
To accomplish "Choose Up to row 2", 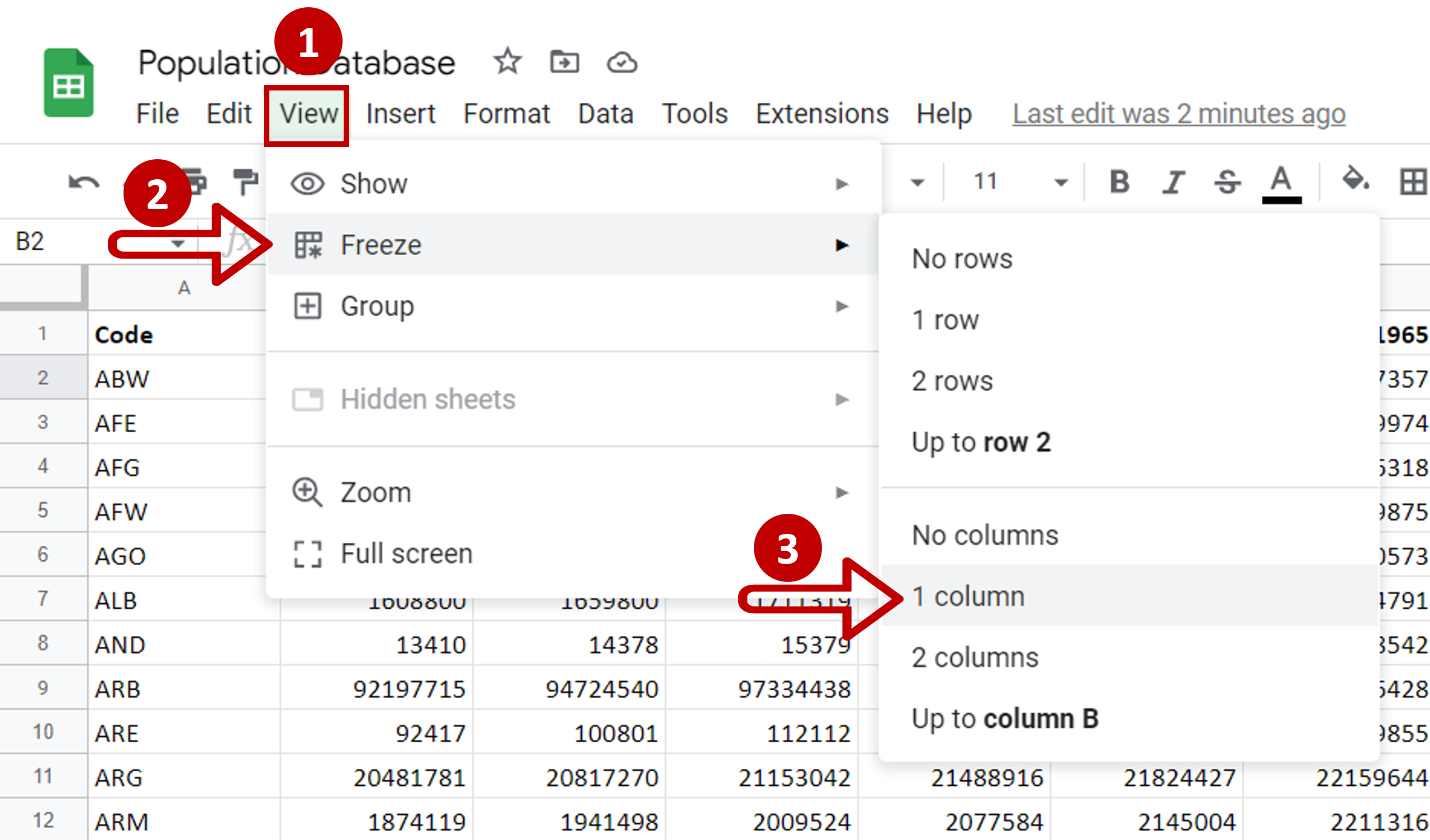I will [981, 442].
